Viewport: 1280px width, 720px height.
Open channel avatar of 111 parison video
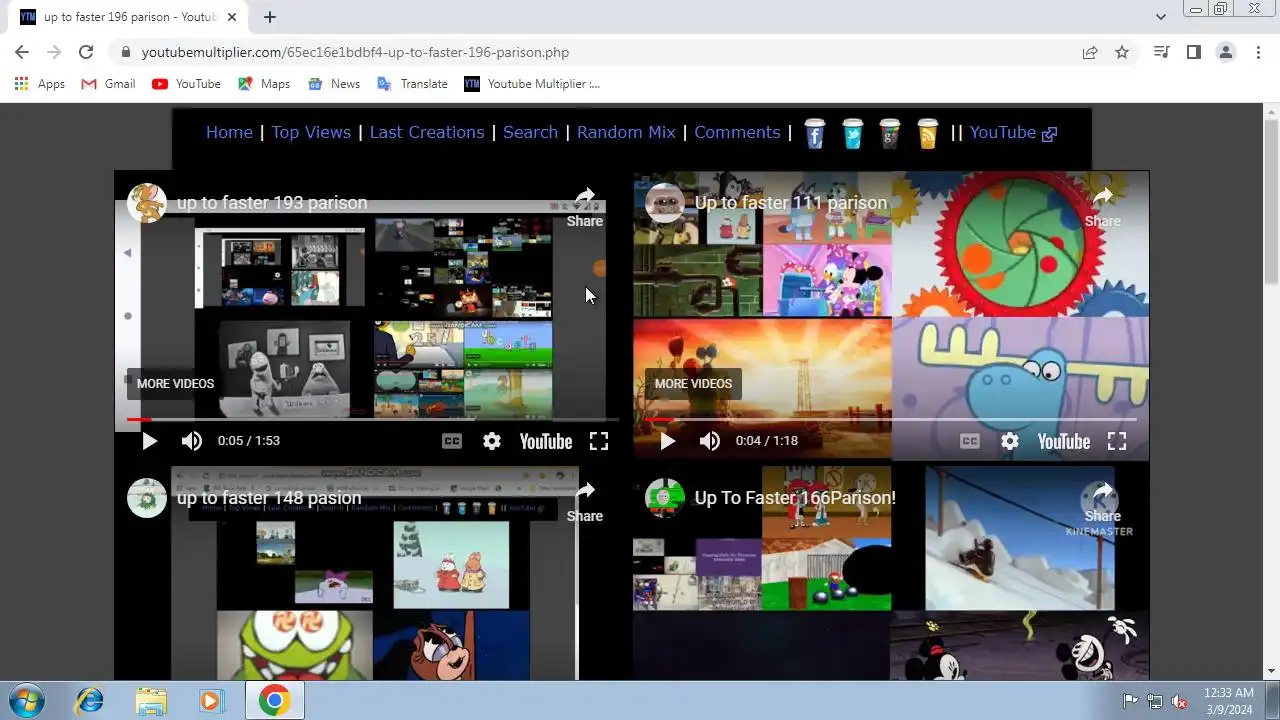[665, 203]
